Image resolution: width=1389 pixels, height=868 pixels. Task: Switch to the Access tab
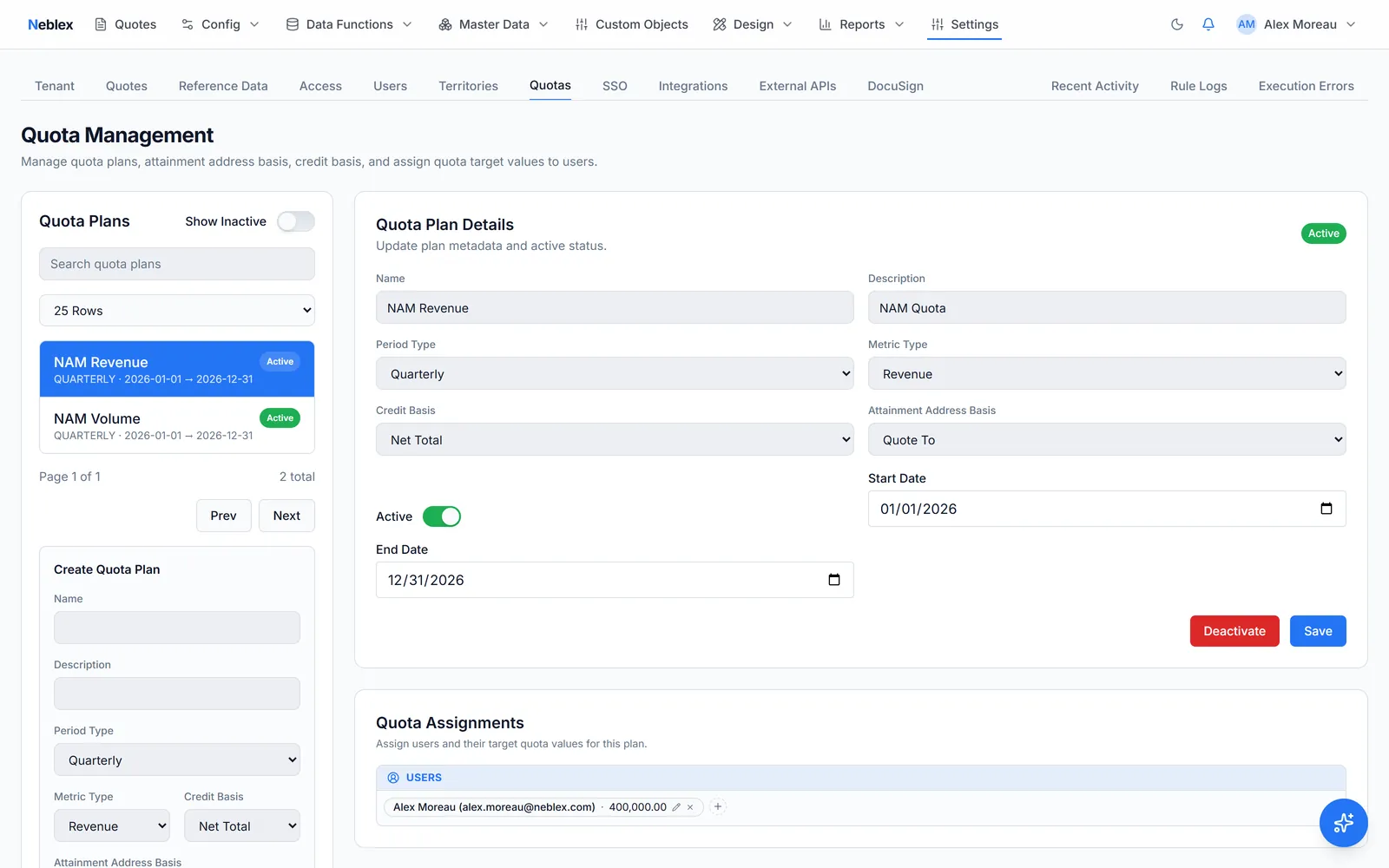pyautogui.click(x=320, y=86)
